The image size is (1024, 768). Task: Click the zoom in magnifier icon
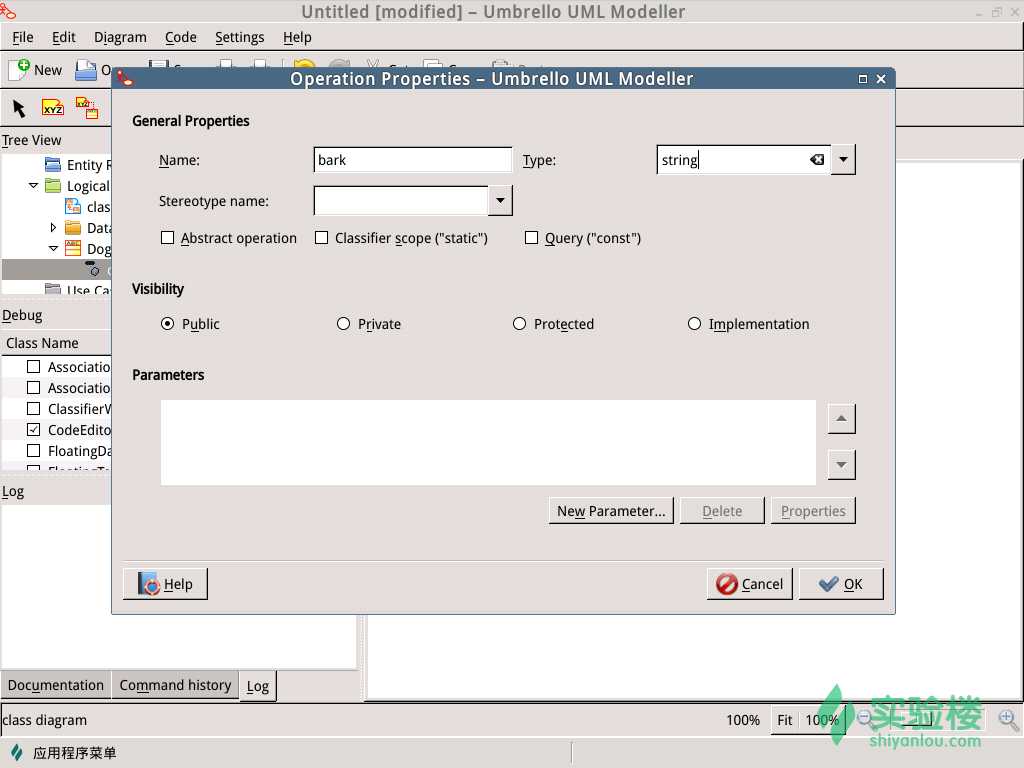(1008, 719)
